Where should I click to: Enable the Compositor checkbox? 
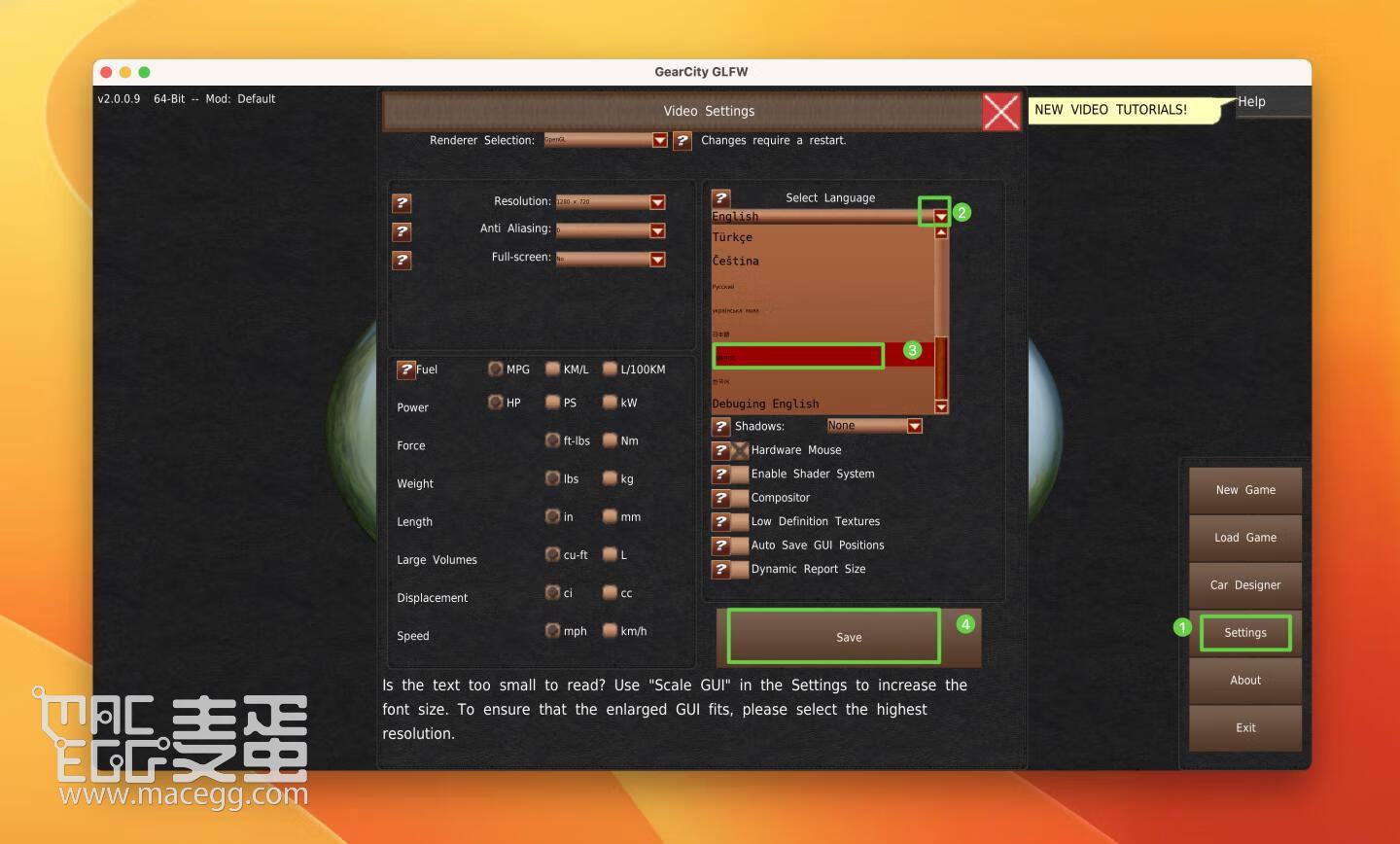click(740, 498)
